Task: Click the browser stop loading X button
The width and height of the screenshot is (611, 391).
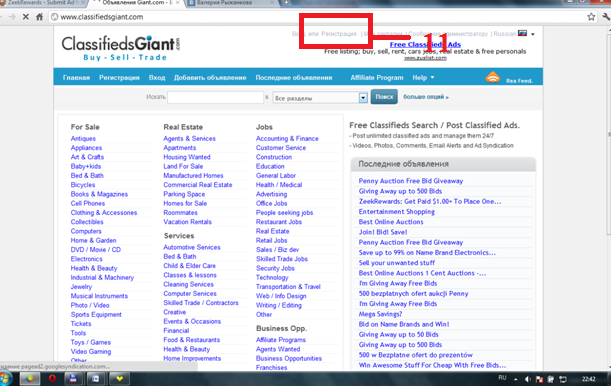Action: [x=25, y=17]
